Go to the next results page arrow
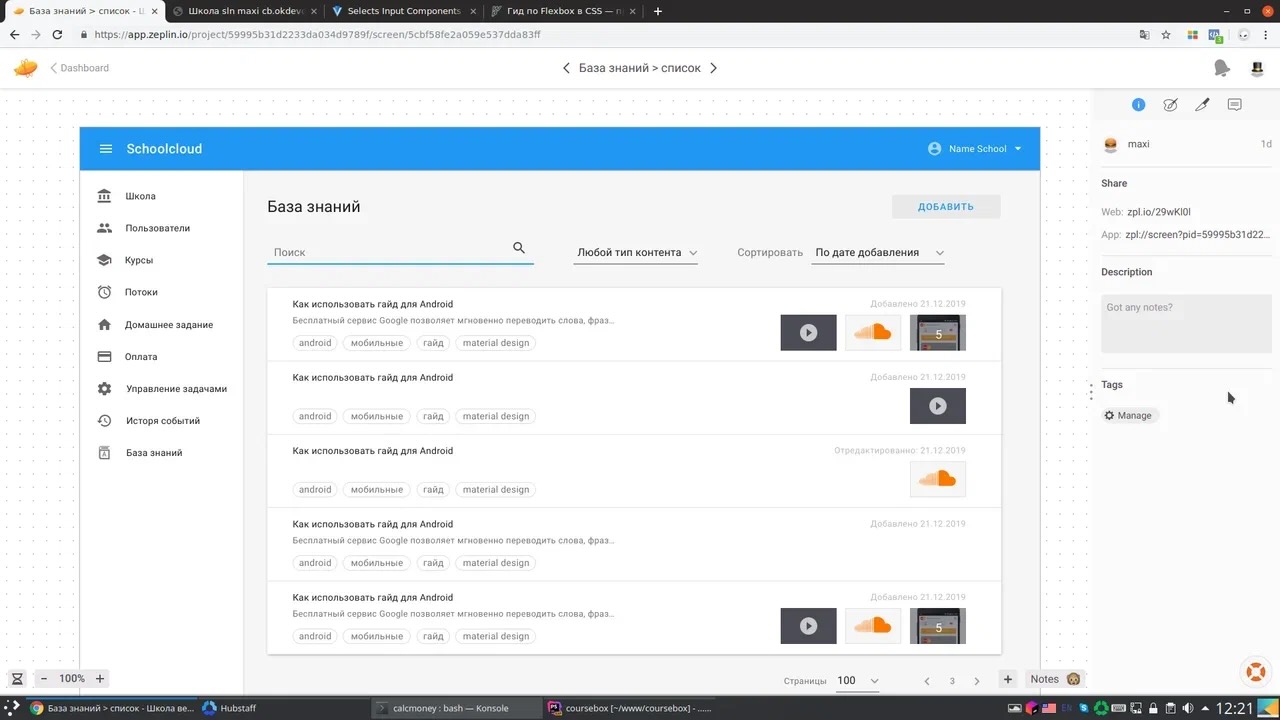1280x720 pixels. pos(977,681)
